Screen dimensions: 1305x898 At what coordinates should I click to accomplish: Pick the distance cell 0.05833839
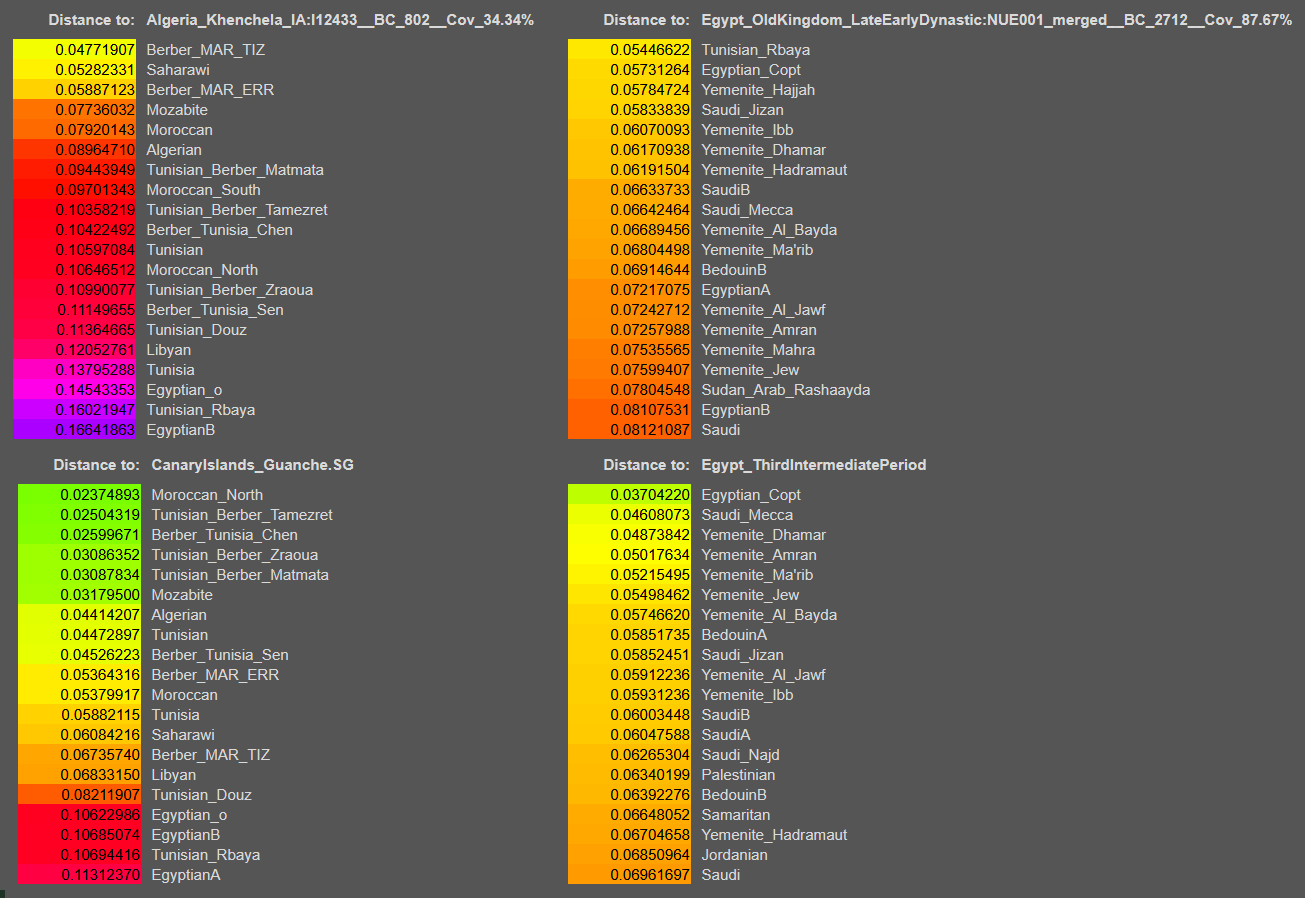pos(629,110)
